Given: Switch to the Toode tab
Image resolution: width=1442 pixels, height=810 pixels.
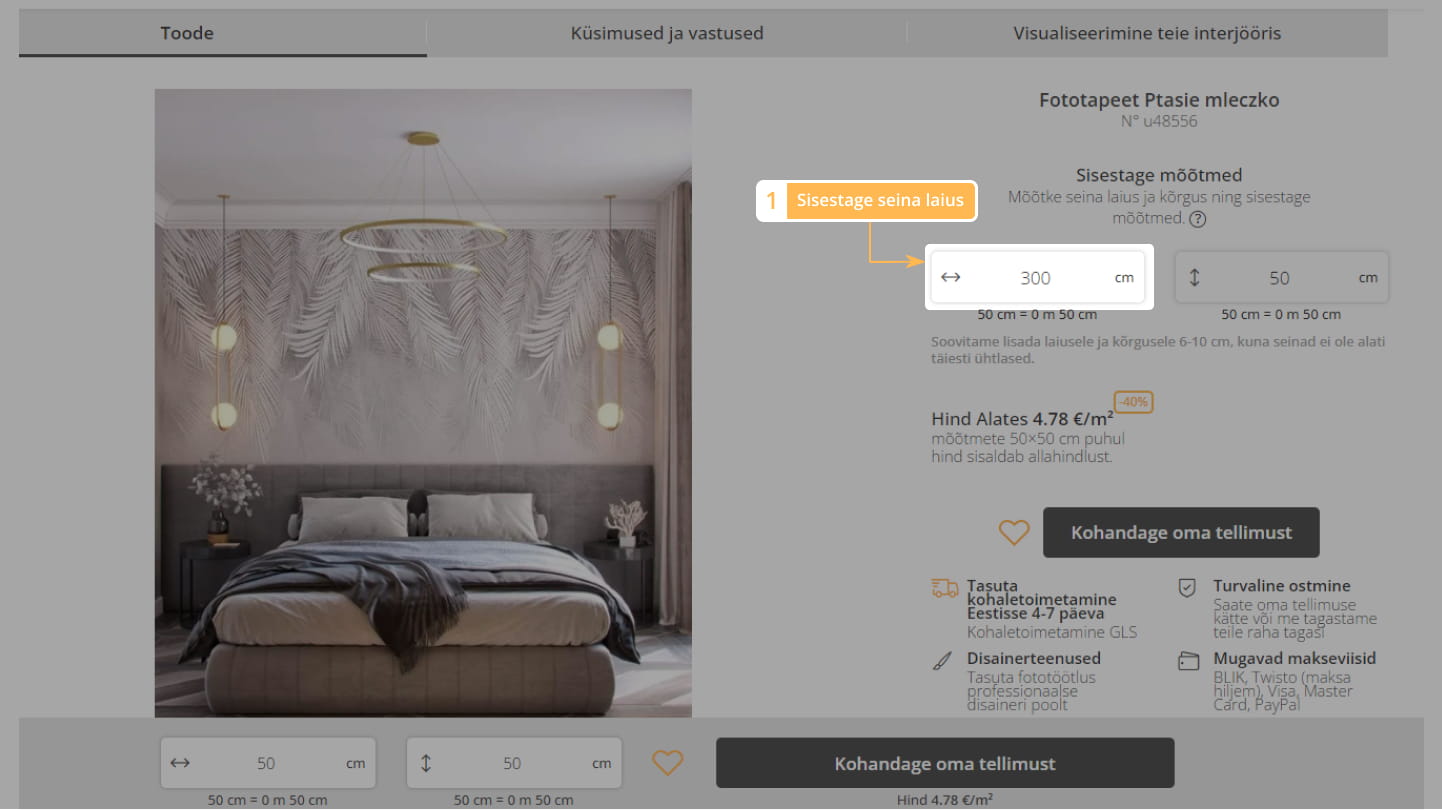Looking at the screenshot, I should [187, 33].
